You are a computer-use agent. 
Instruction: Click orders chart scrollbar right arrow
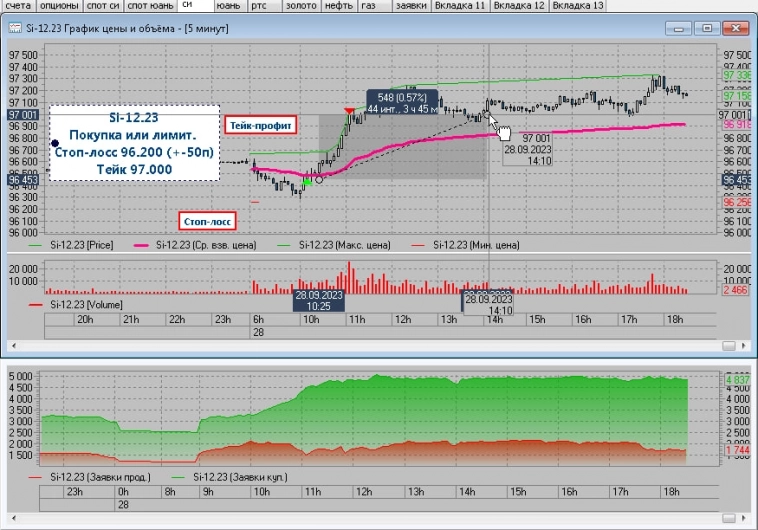tap(743, 518)
